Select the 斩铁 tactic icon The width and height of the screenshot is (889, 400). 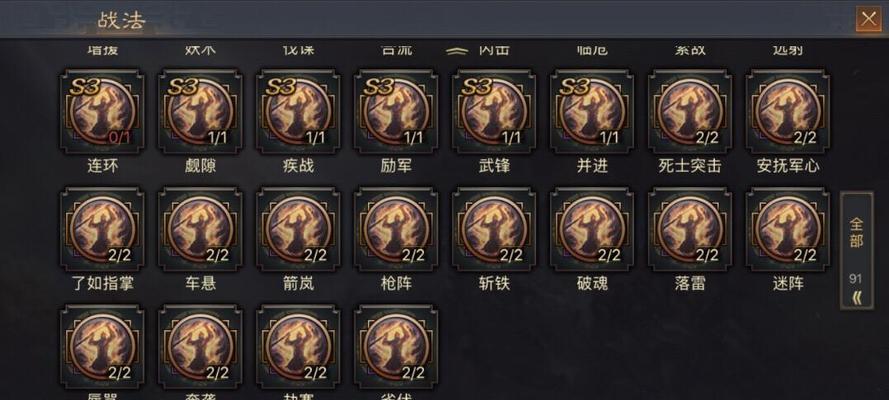tap(494, 229)
